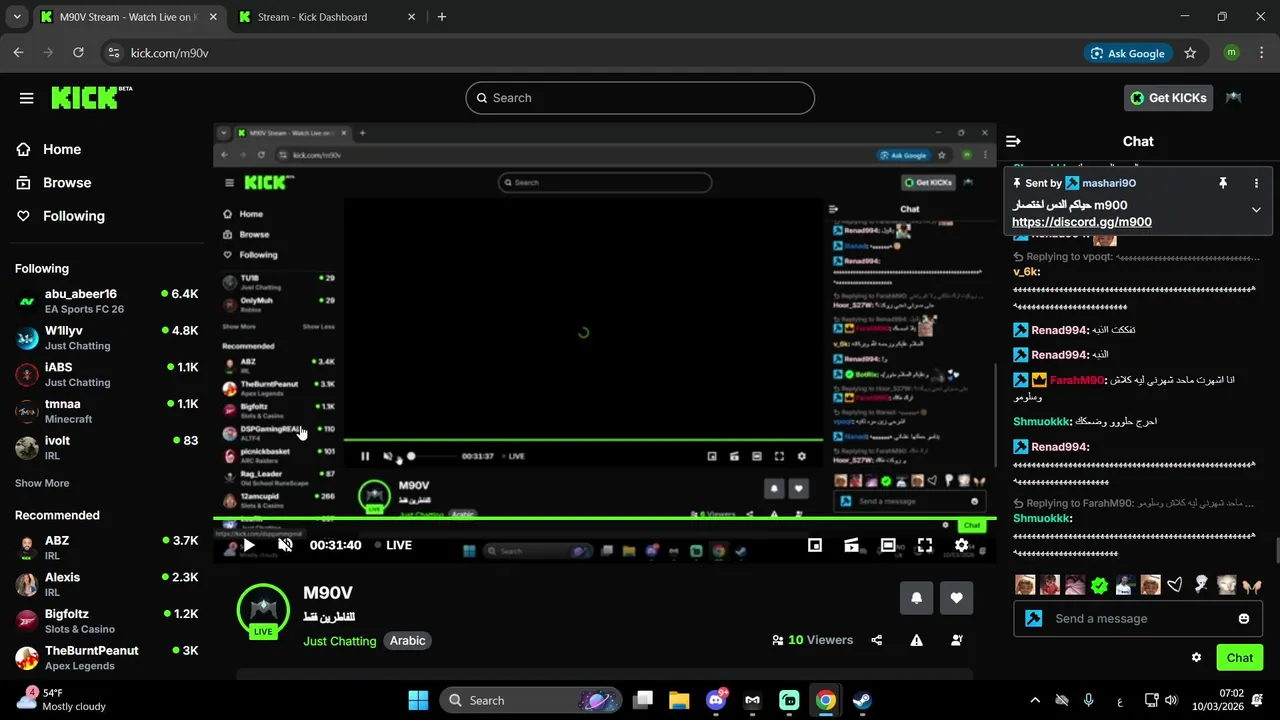
Task: Open pinned message three-dot options
Action: click(1256, 183)
